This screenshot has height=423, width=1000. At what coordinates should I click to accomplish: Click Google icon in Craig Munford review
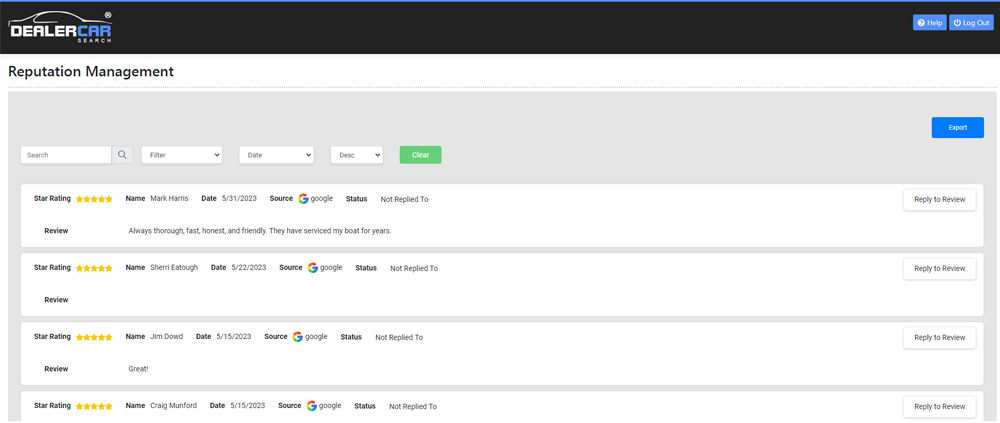point(312,406)
